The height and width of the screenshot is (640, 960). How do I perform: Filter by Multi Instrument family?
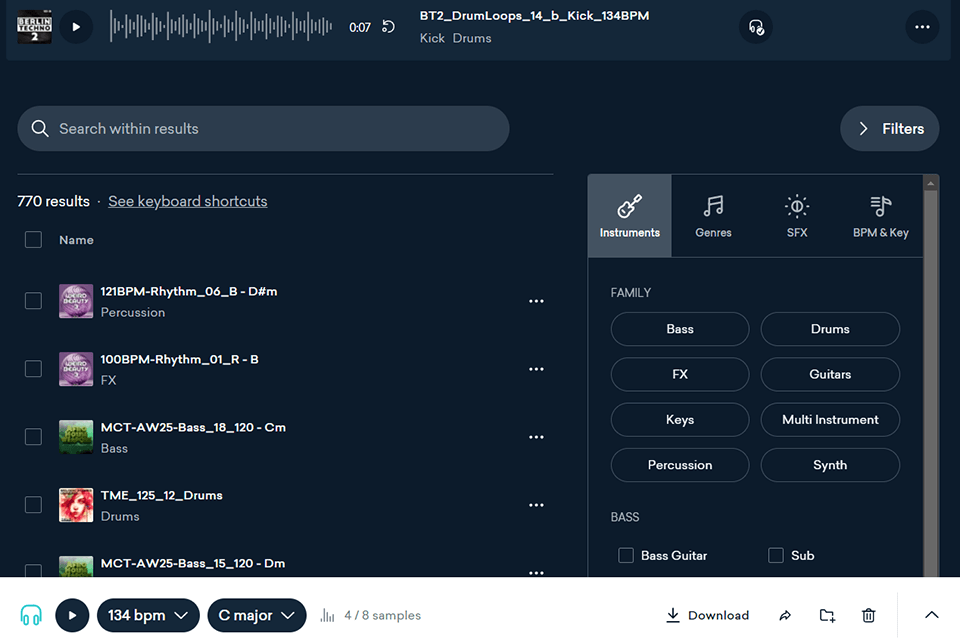pos(830,420)
